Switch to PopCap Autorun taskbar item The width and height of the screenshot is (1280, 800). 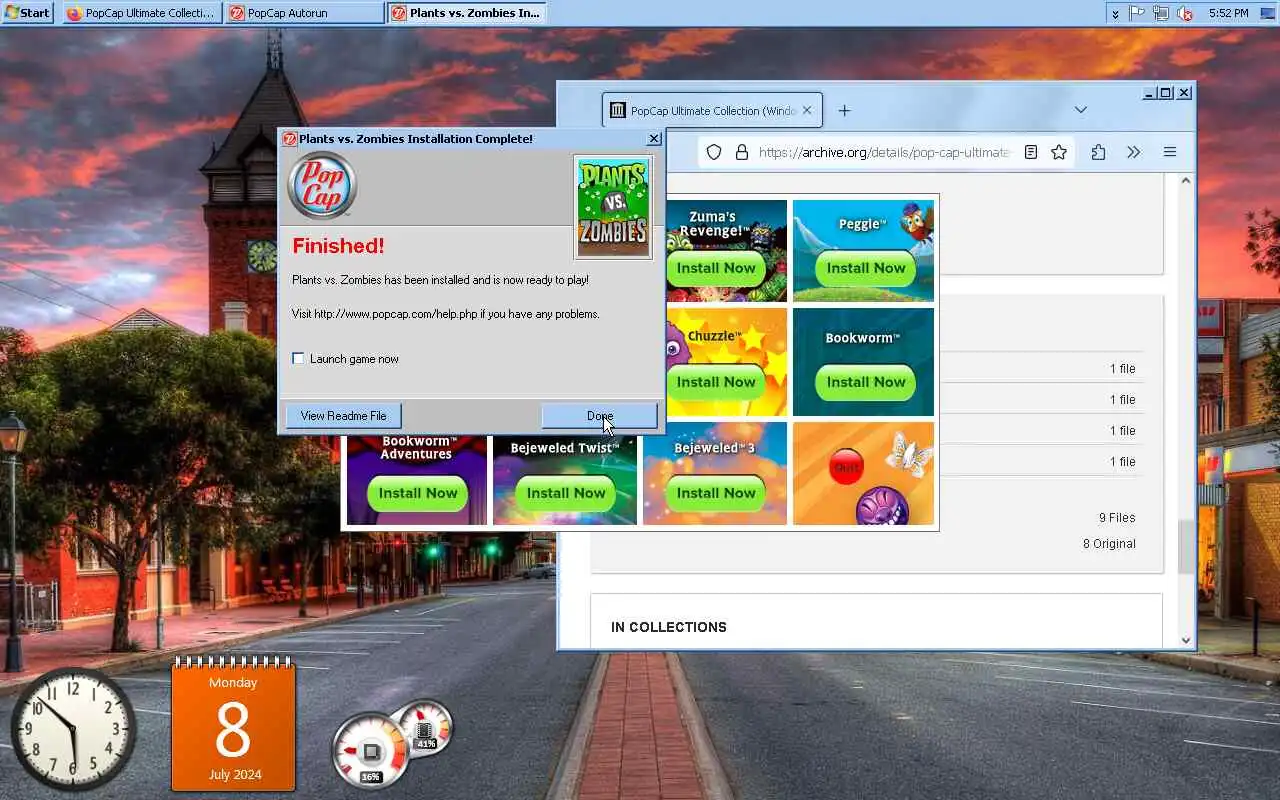coord(305,13)
